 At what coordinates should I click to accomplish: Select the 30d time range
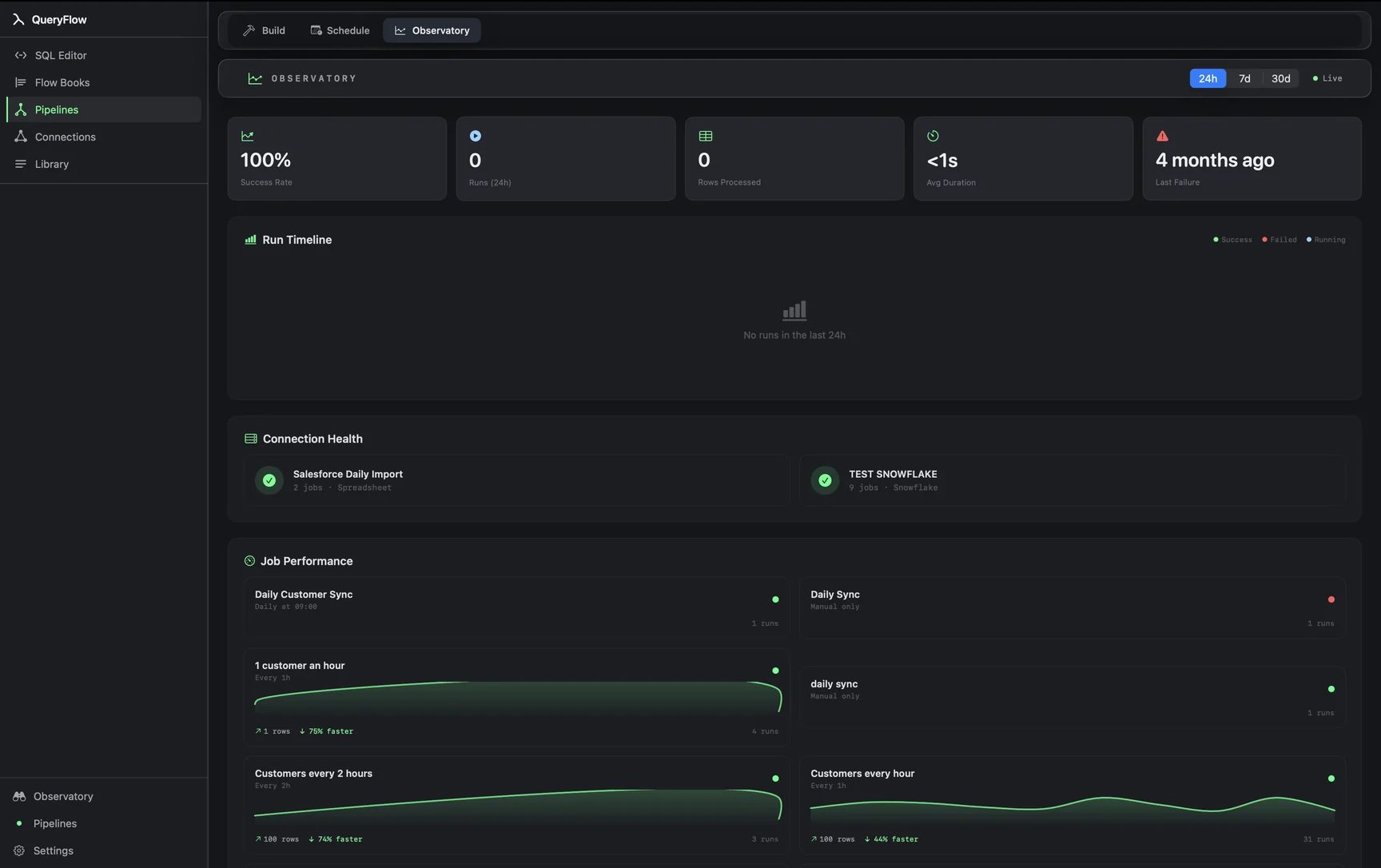point(1280,78)
